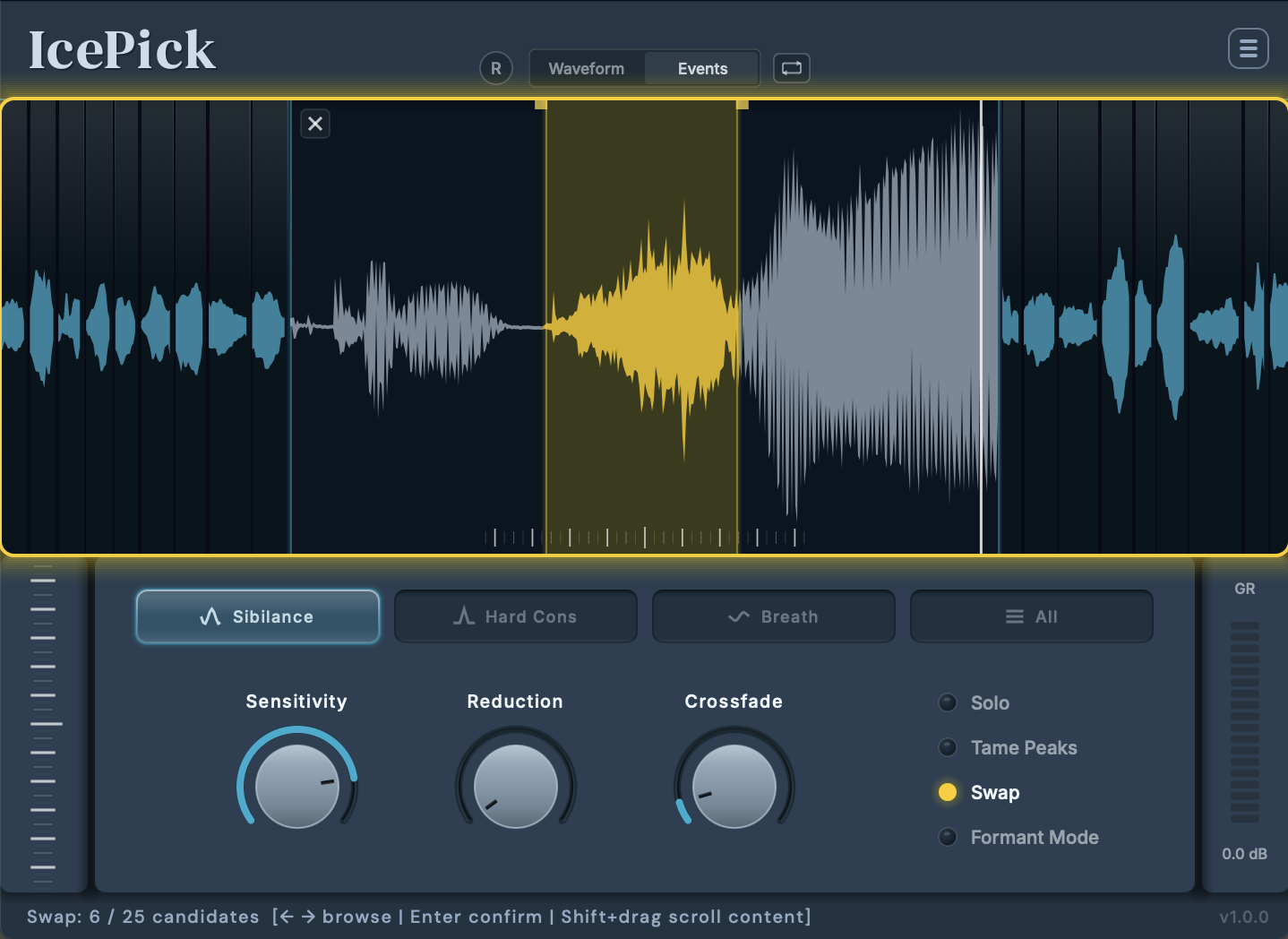This screenshot has width=1288, height=939.
Task: Toggle the loop icon button
Action: coord(792,68)
